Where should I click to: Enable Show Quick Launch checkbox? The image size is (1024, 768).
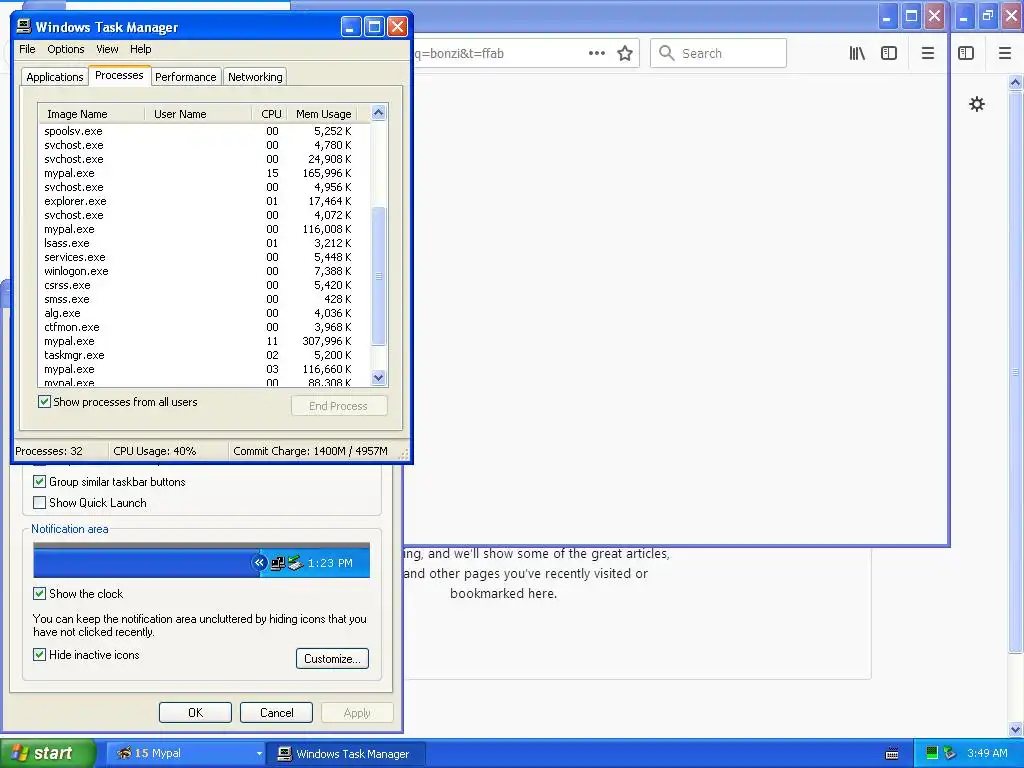pyautogui.click(x=39, y=503)
